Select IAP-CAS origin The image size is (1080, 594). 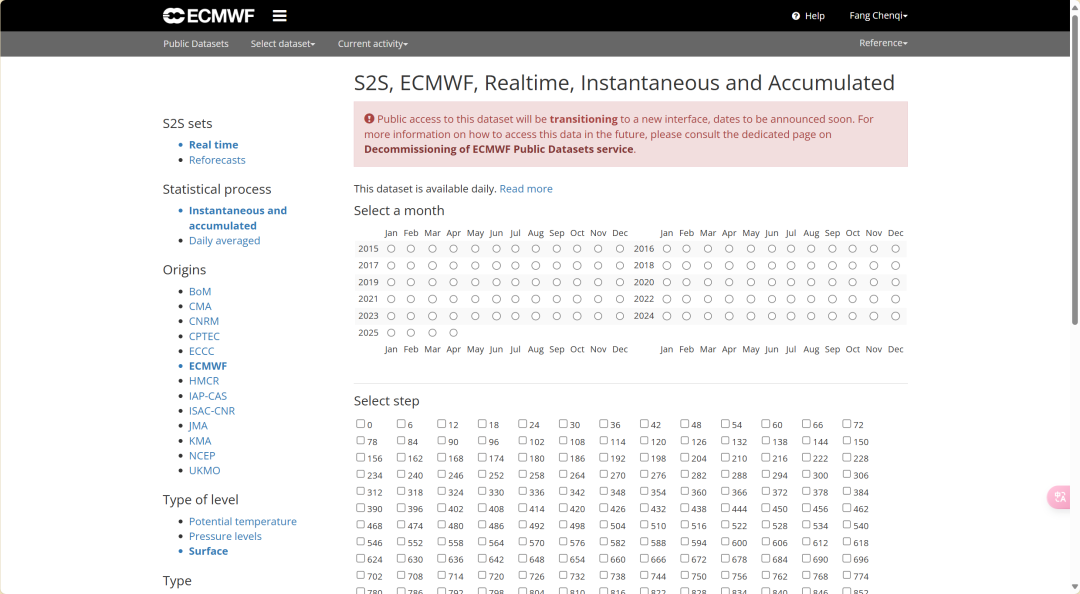pyautogui.click(x=207, y=396)
